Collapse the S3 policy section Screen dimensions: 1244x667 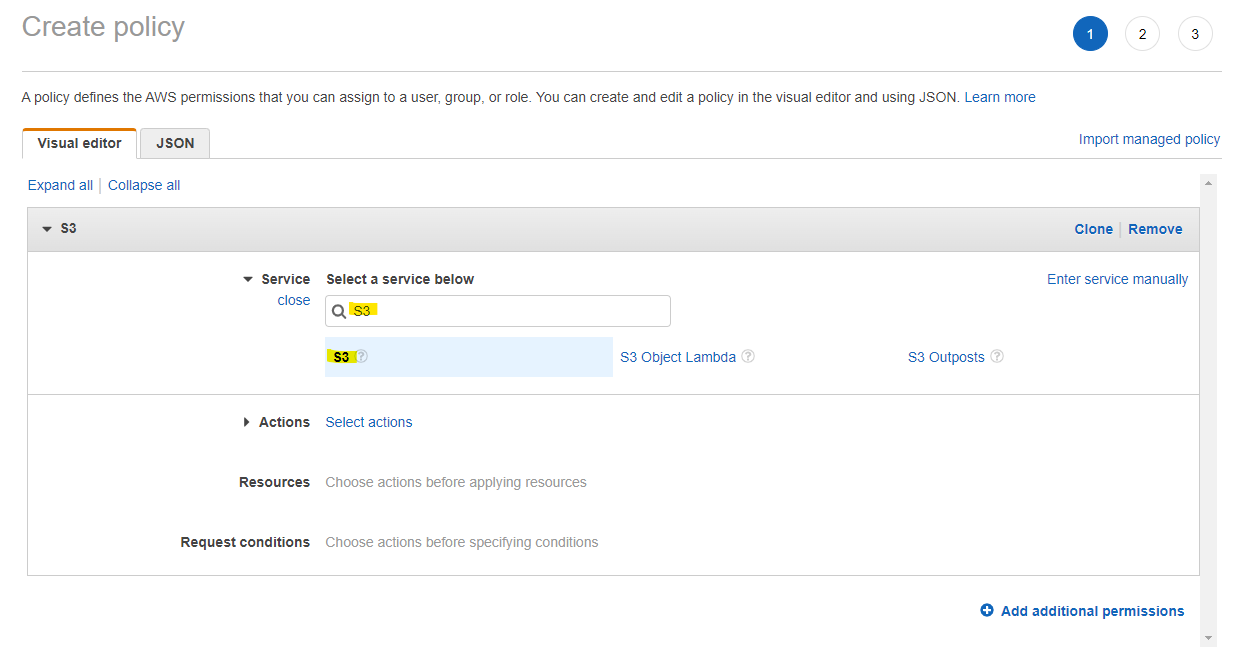click(x=47, y=228)
